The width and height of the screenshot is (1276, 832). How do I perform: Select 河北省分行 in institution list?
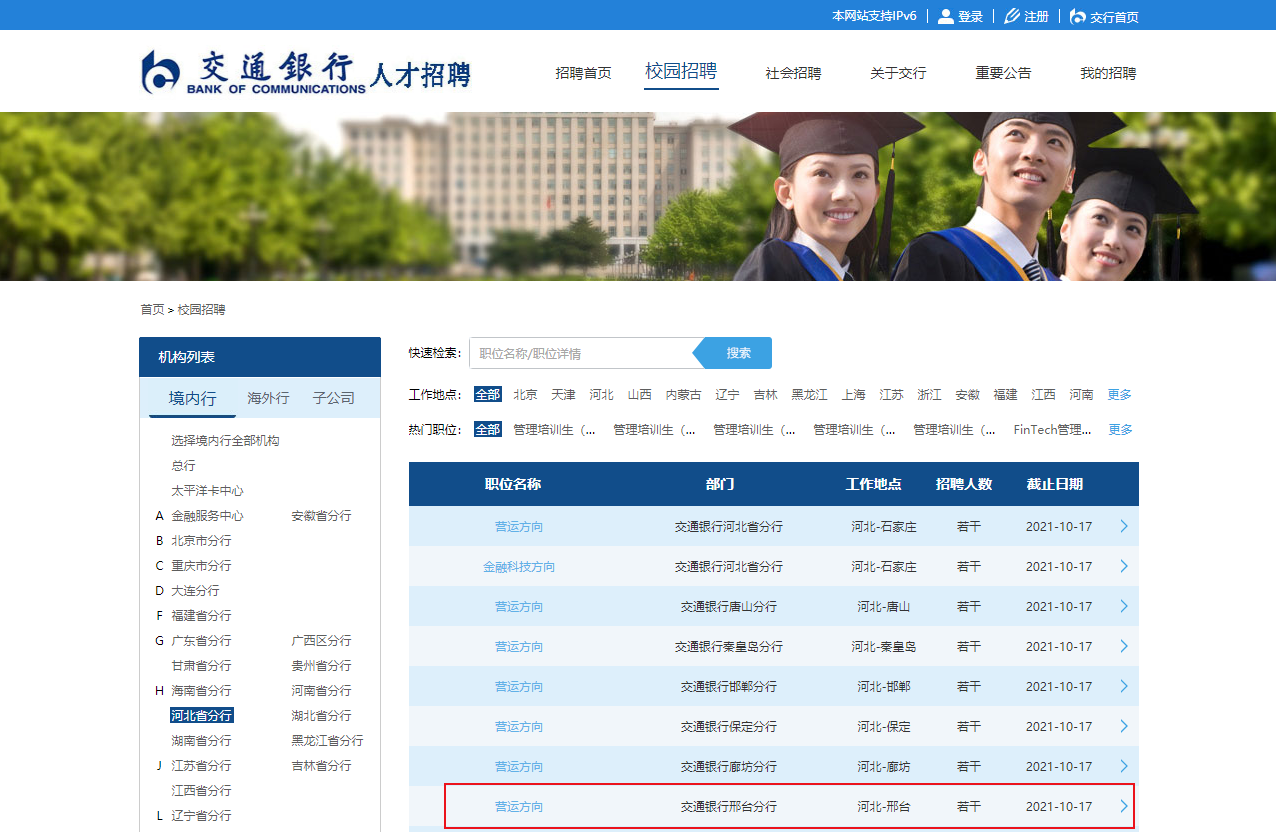201,716
